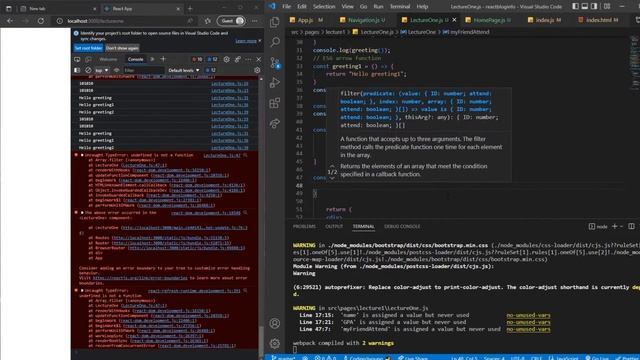This screenshot has width=640, height=360.
Task: Open the Selection menu
Action: (x=324, y=7)
